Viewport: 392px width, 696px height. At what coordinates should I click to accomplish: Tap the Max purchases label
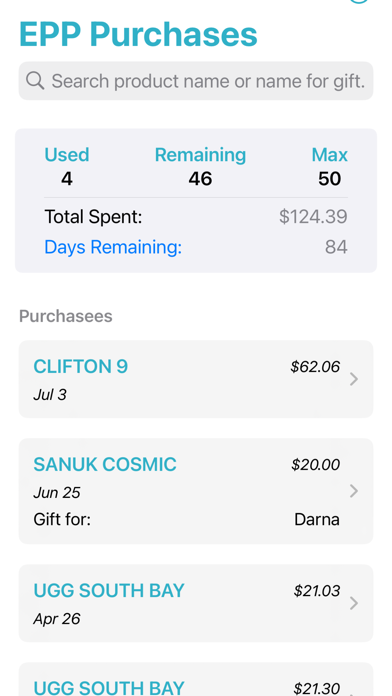pos(329,155)
